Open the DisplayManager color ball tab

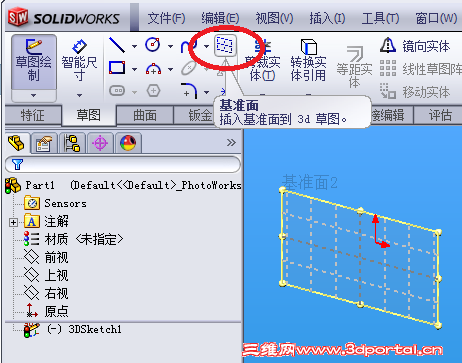128,143
